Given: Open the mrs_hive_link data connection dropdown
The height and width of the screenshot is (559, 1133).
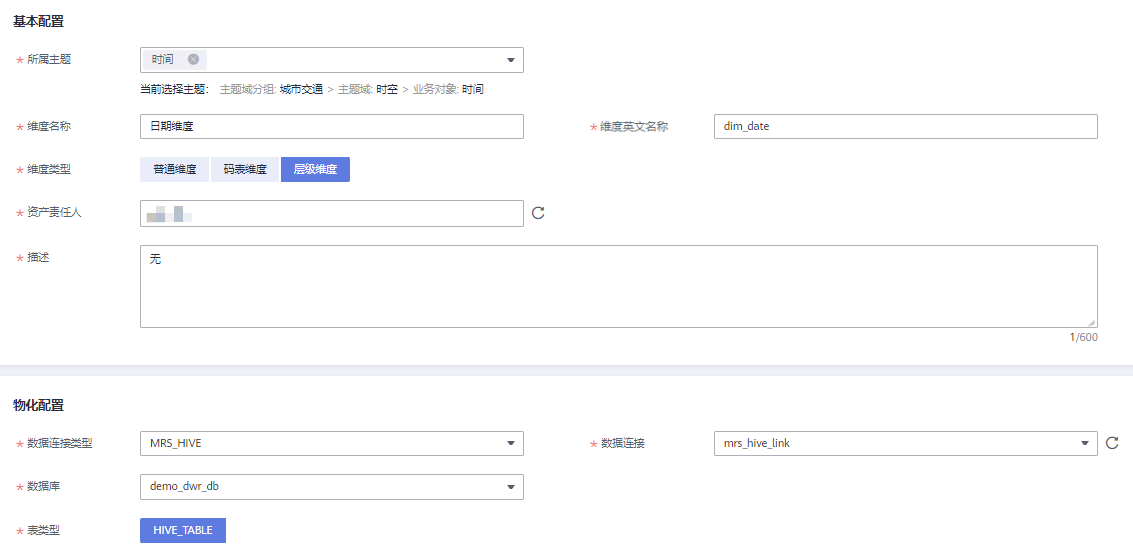Looking at the screenshot, I should pos(1085,443).
